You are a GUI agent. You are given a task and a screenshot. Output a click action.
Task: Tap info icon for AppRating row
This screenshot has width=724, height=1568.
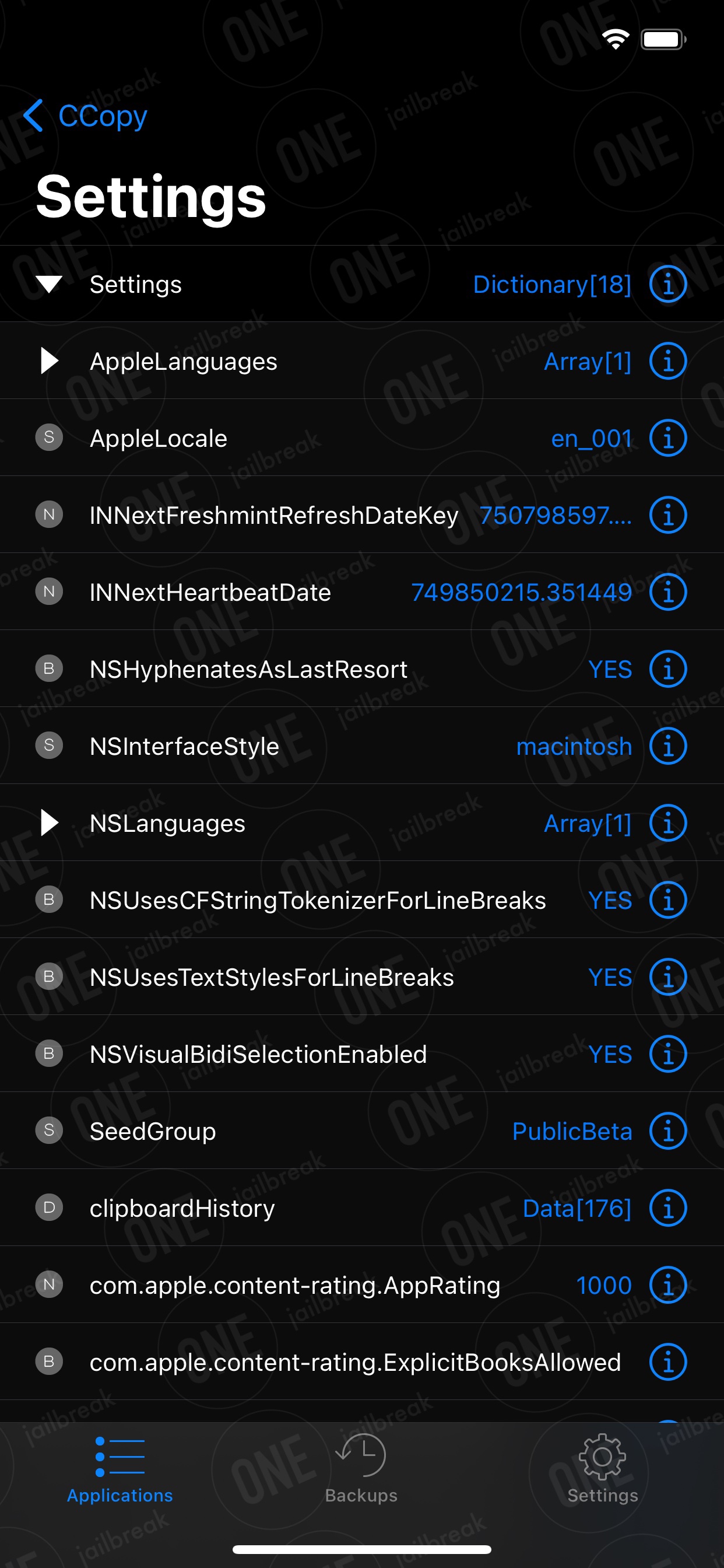[x=667, y=1285]
